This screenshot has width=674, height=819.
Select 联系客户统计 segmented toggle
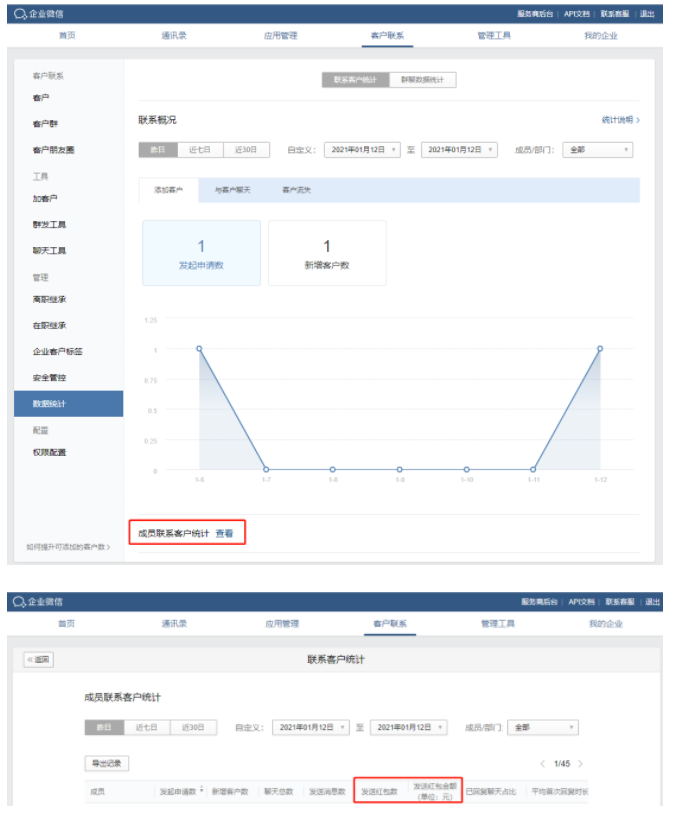click(x=355, y=80)
